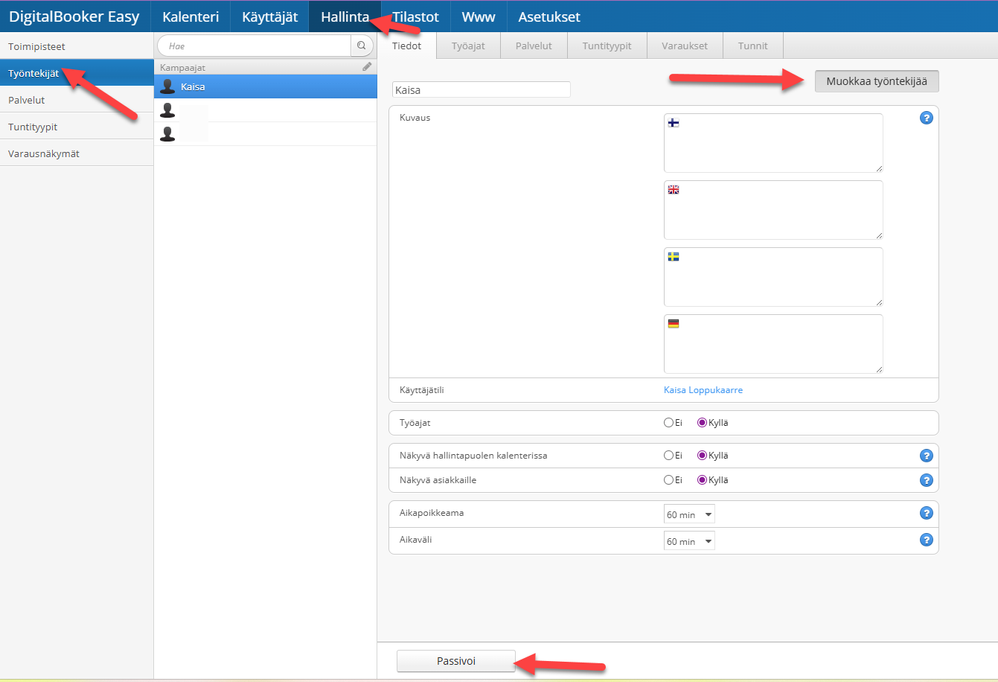The height and width of the screenshot is (682, 998).
Task: Click the German description text area
Action: (773, 344)
